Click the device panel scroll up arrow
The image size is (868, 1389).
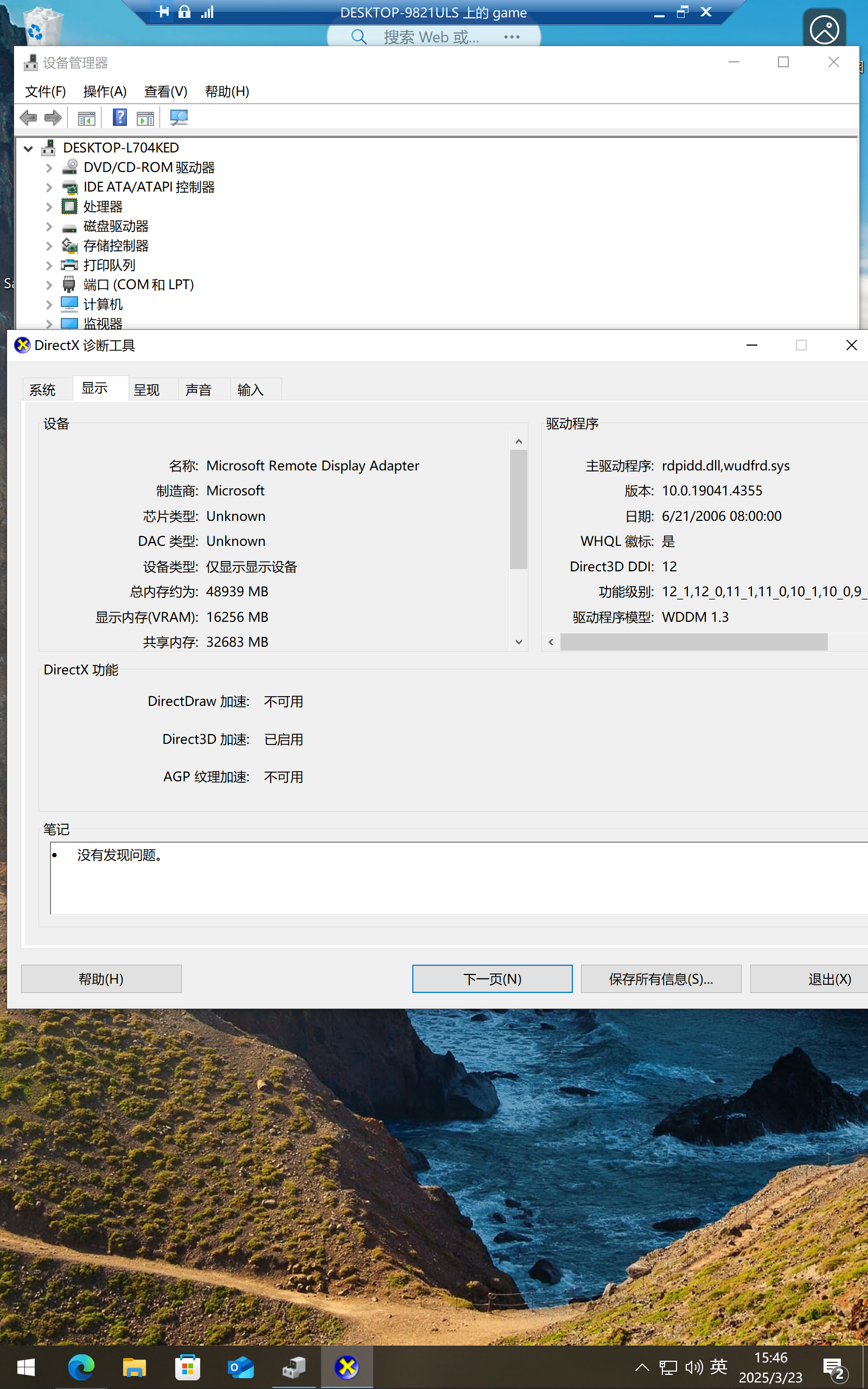[519, 441]
